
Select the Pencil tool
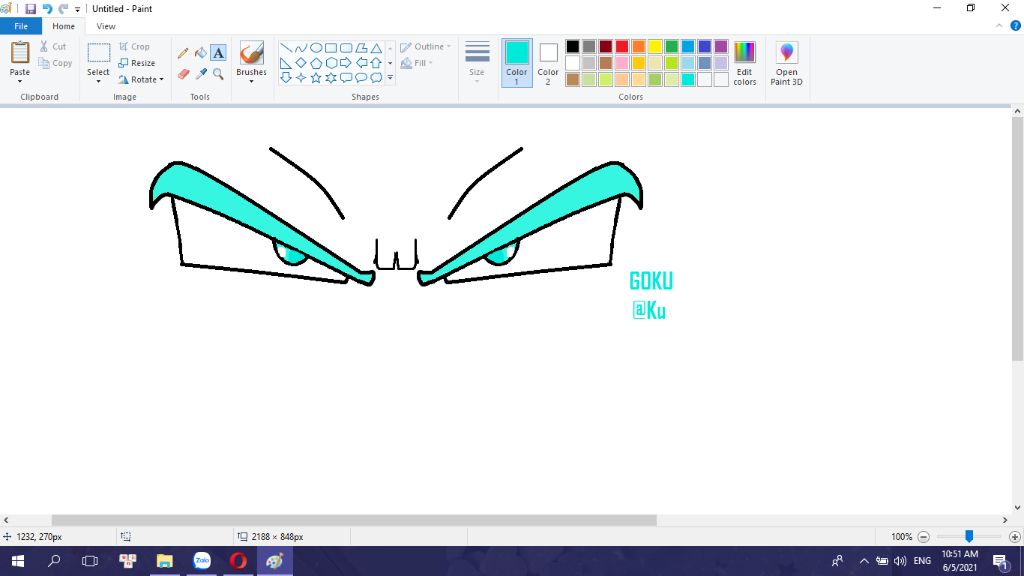183,53
